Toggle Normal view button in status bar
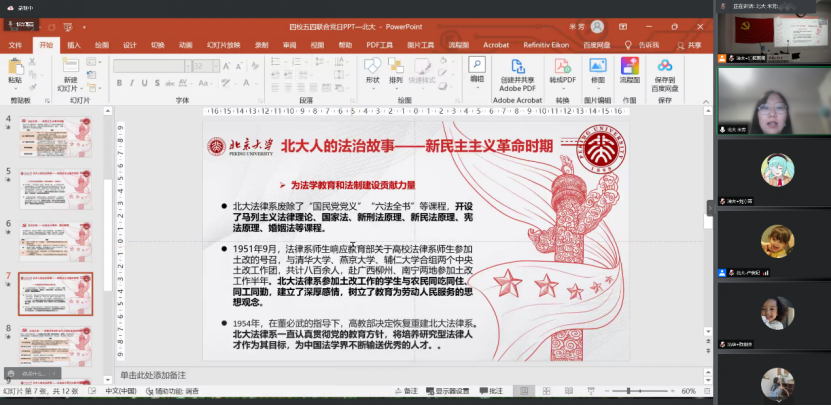This screenshot has width=831, height=406. click(x=524, y=391)
